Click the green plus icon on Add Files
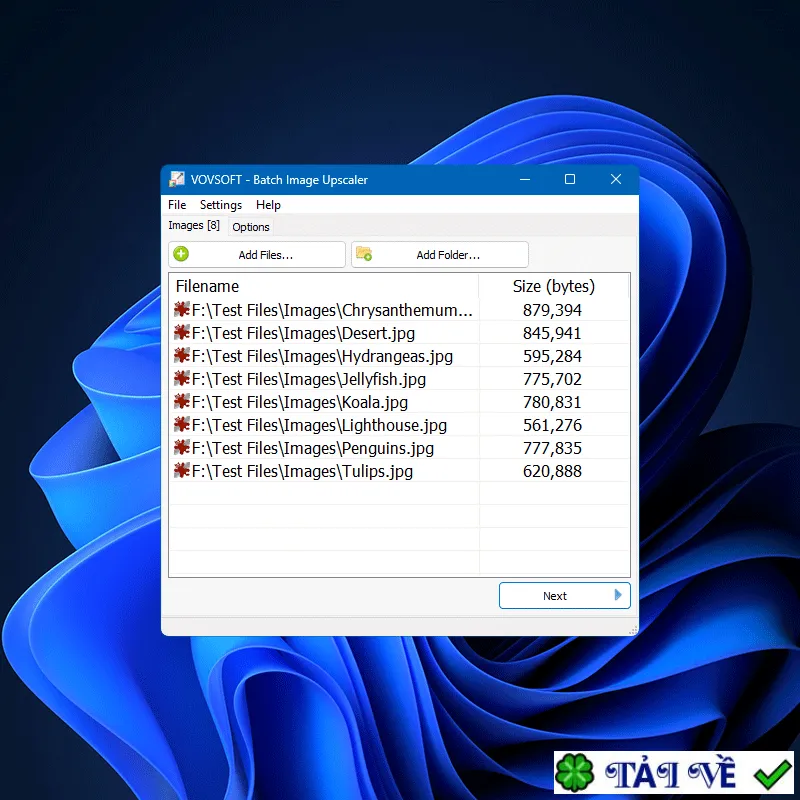 point(181,254)
